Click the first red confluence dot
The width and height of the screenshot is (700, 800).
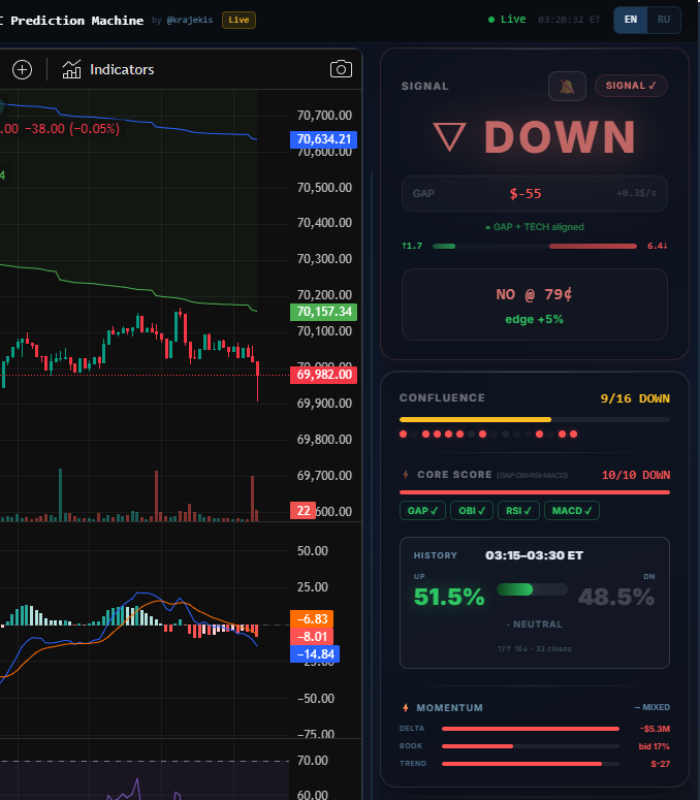tap(403, 434)
